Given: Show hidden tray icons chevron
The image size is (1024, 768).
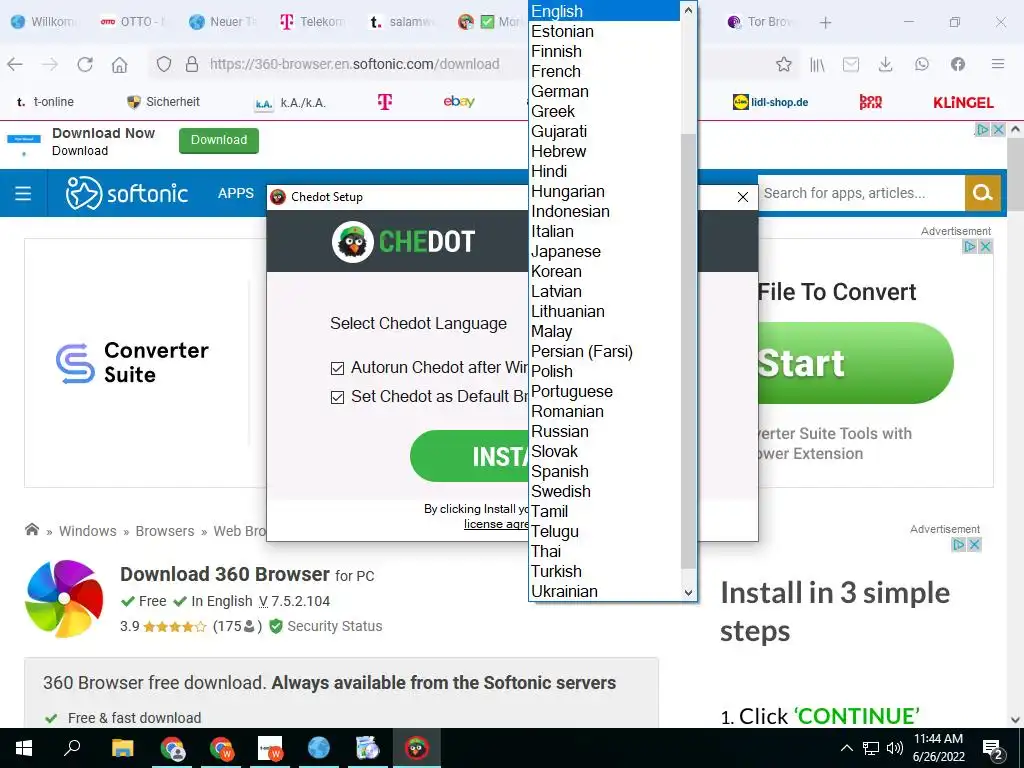Looking at the screenshot, I should coord(846,748).
